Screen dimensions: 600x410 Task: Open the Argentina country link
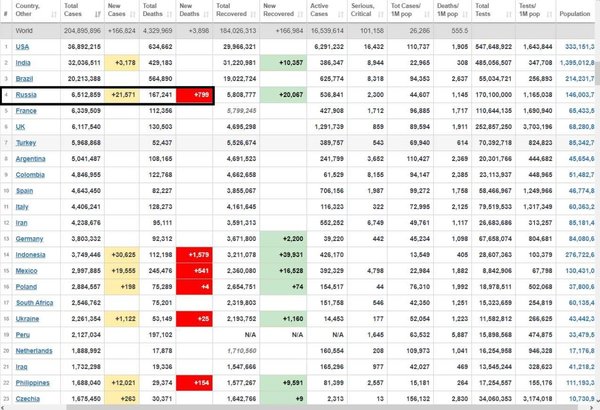pyautogui.click(x=30, y=159)
